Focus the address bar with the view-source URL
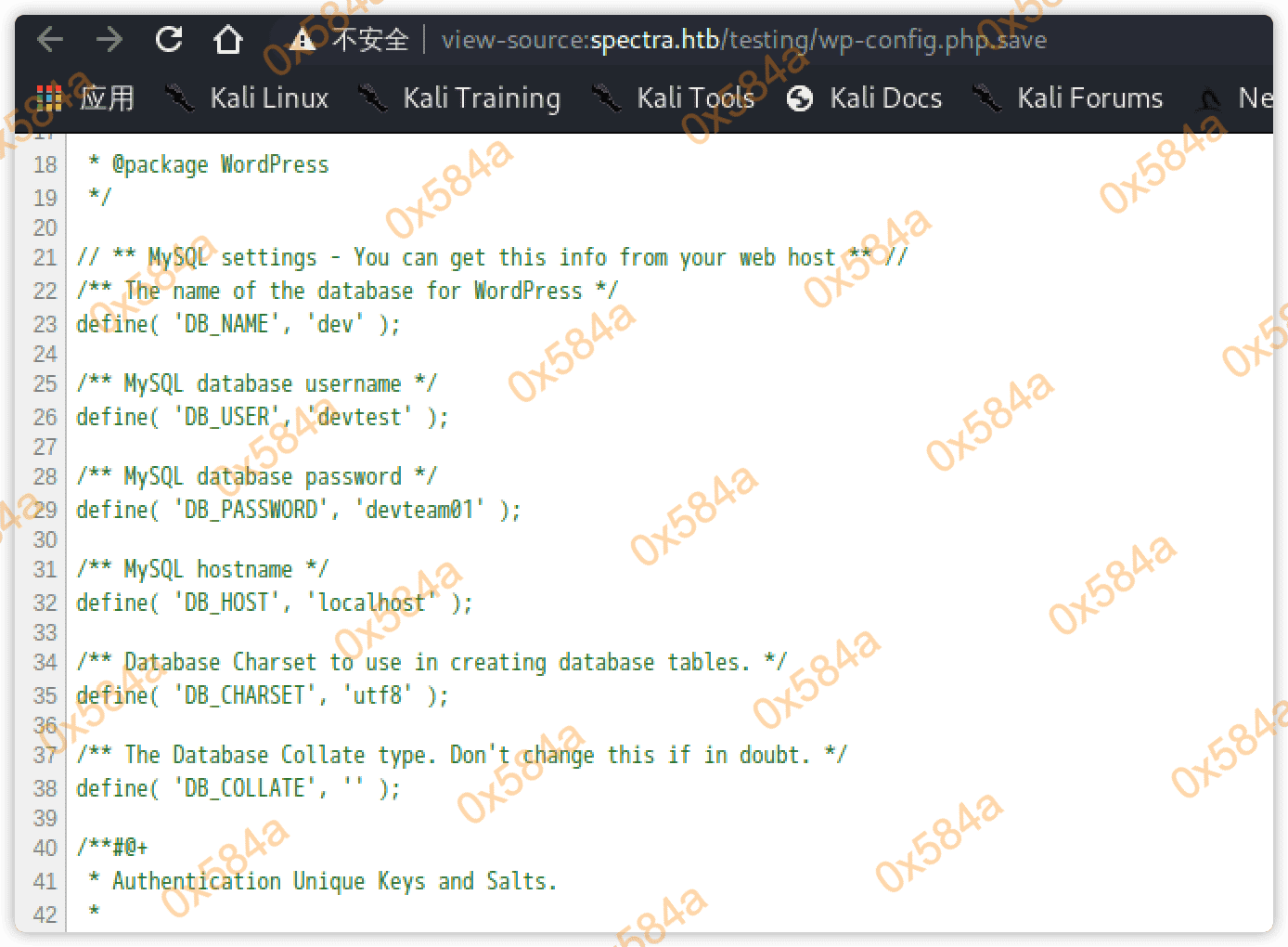 click(742, 40)
